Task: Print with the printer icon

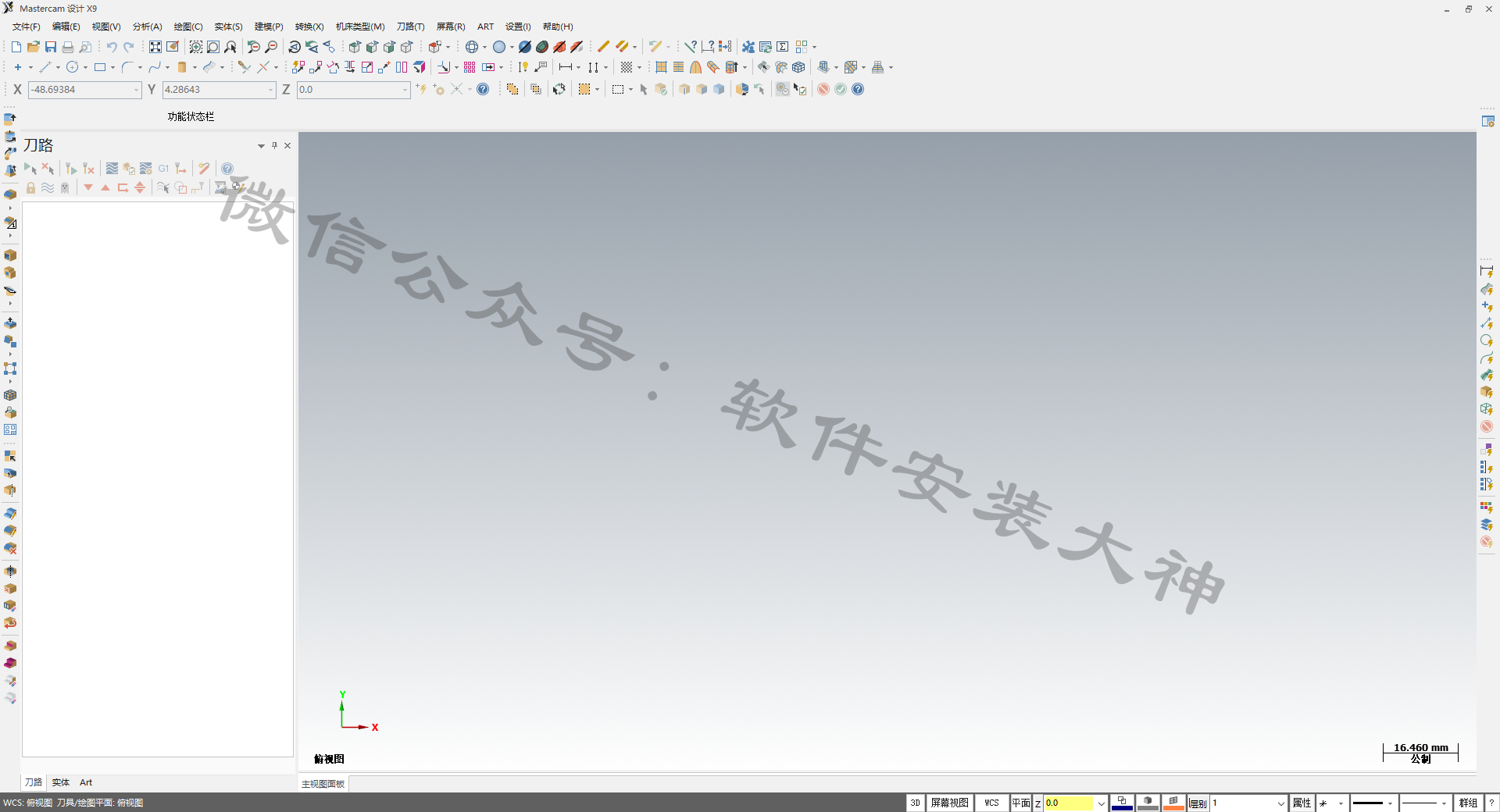Action: [68, 47]
